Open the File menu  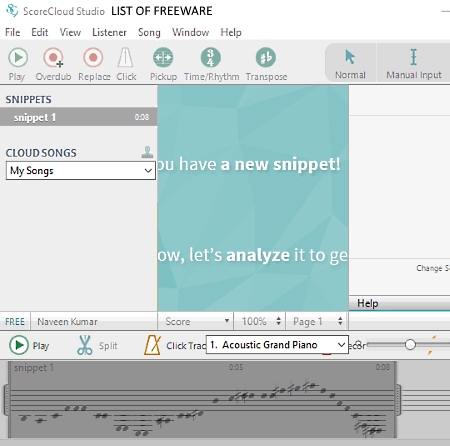tap(13, 32)
